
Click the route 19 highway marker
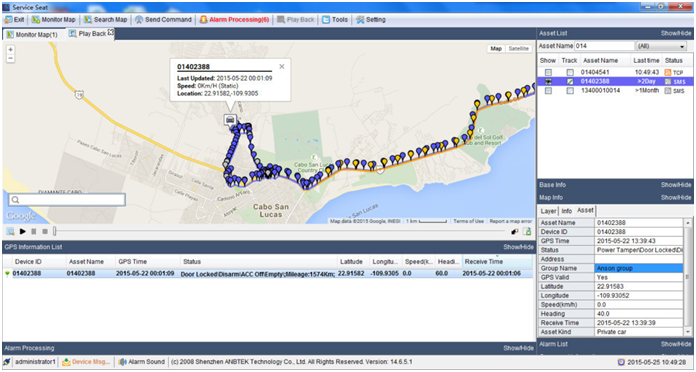(79, 95)
